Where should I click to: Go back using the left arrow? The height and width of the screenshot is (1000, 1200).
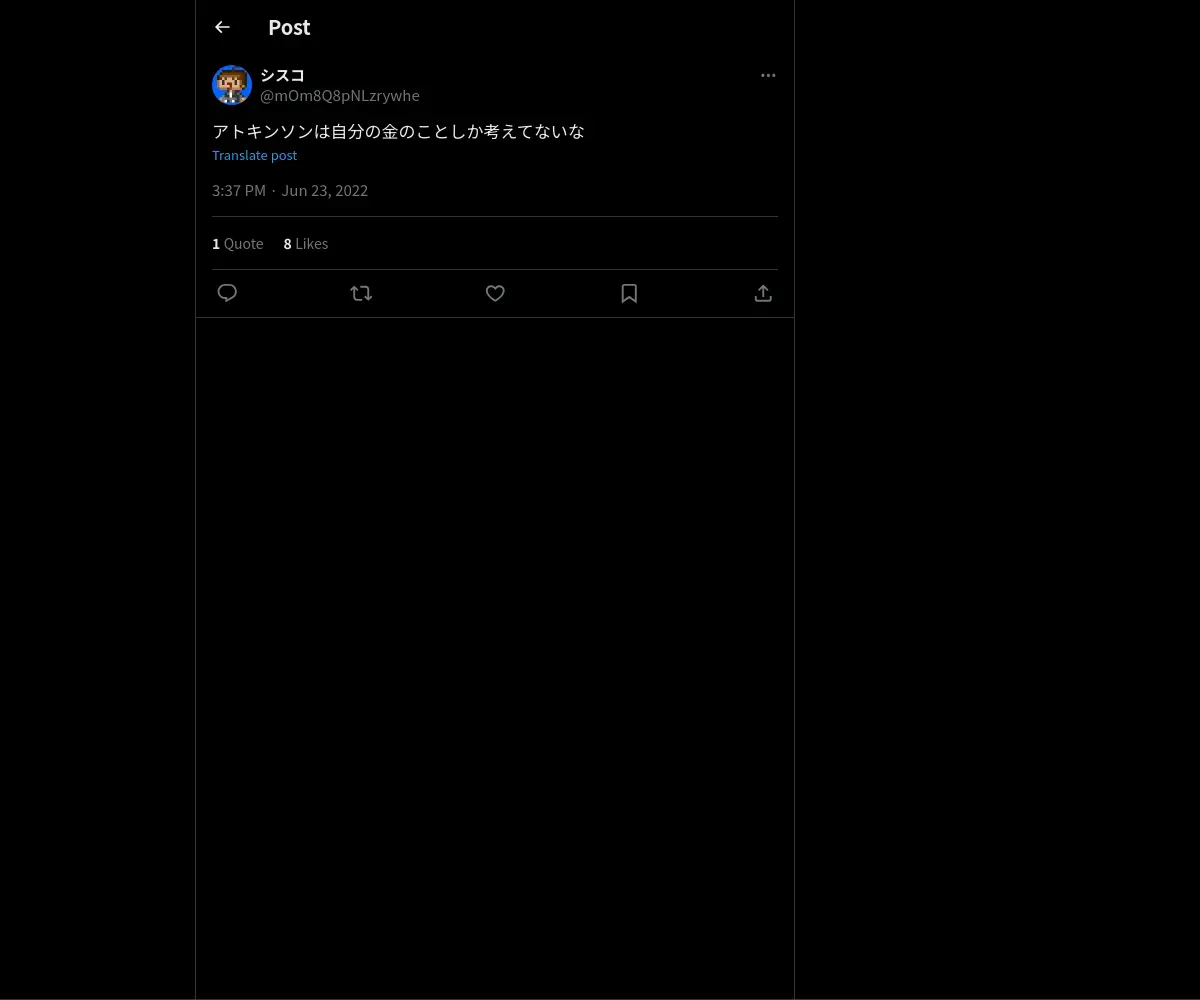point(222,27)
